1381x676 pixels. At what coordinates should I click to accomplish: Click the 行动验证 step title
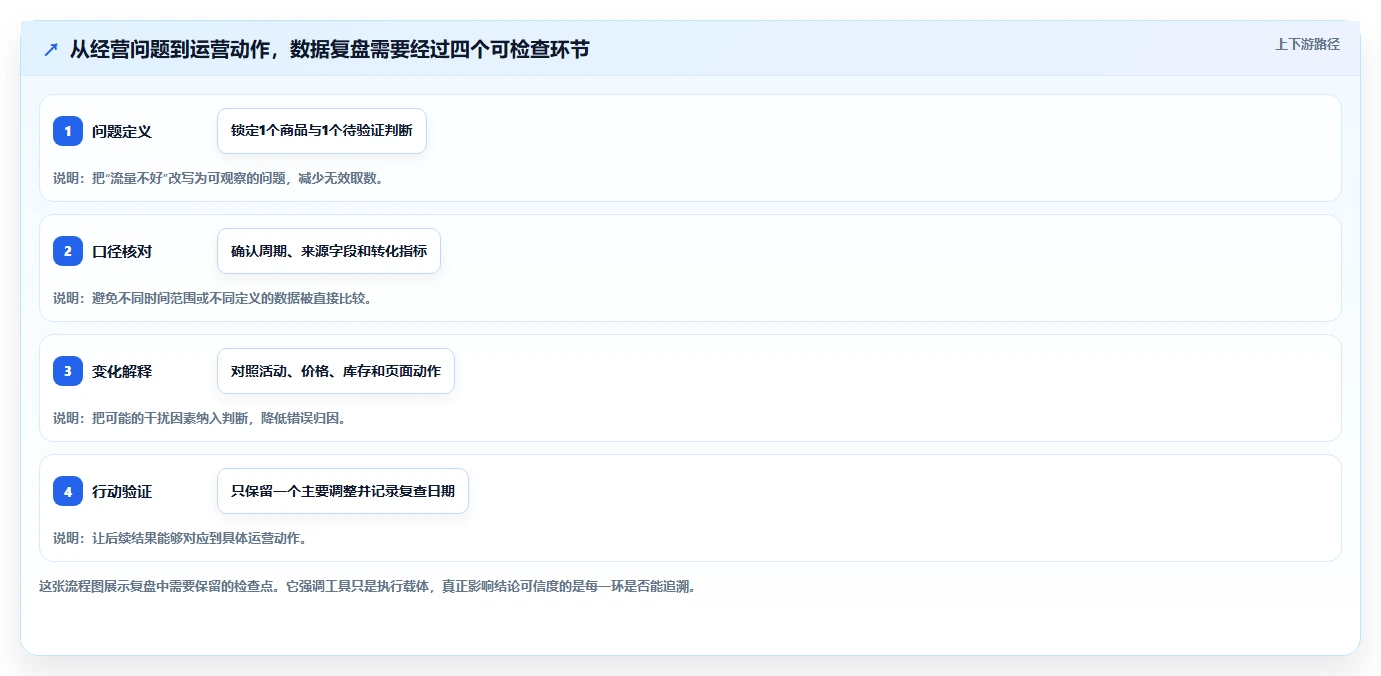tap(122, 491)
